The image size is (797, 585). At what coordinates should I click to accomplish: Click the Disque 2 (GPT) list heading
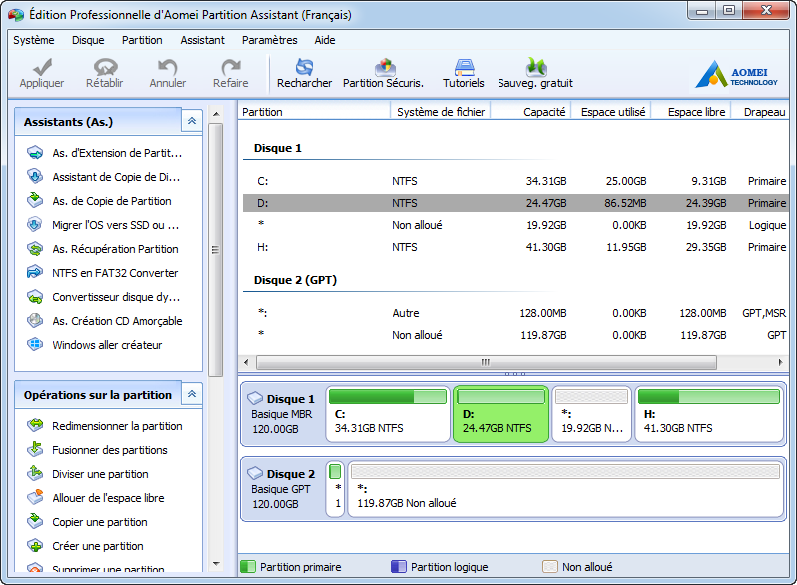click(295, 280)
